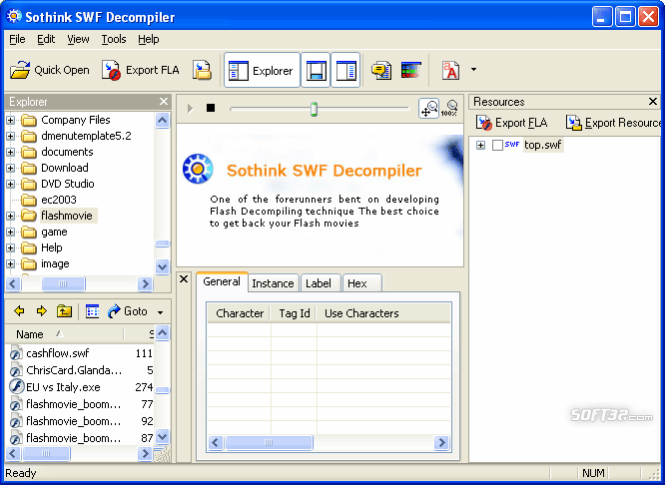Click folder tree scroll down arrow
Viewport: 665px width, 485px height.
coord(162,267)
